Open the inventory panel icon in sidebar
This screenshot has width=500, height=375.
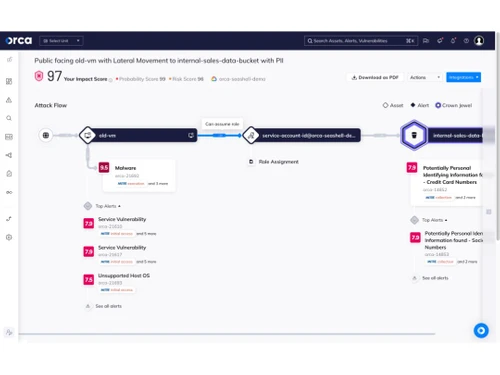pos(9,137)
